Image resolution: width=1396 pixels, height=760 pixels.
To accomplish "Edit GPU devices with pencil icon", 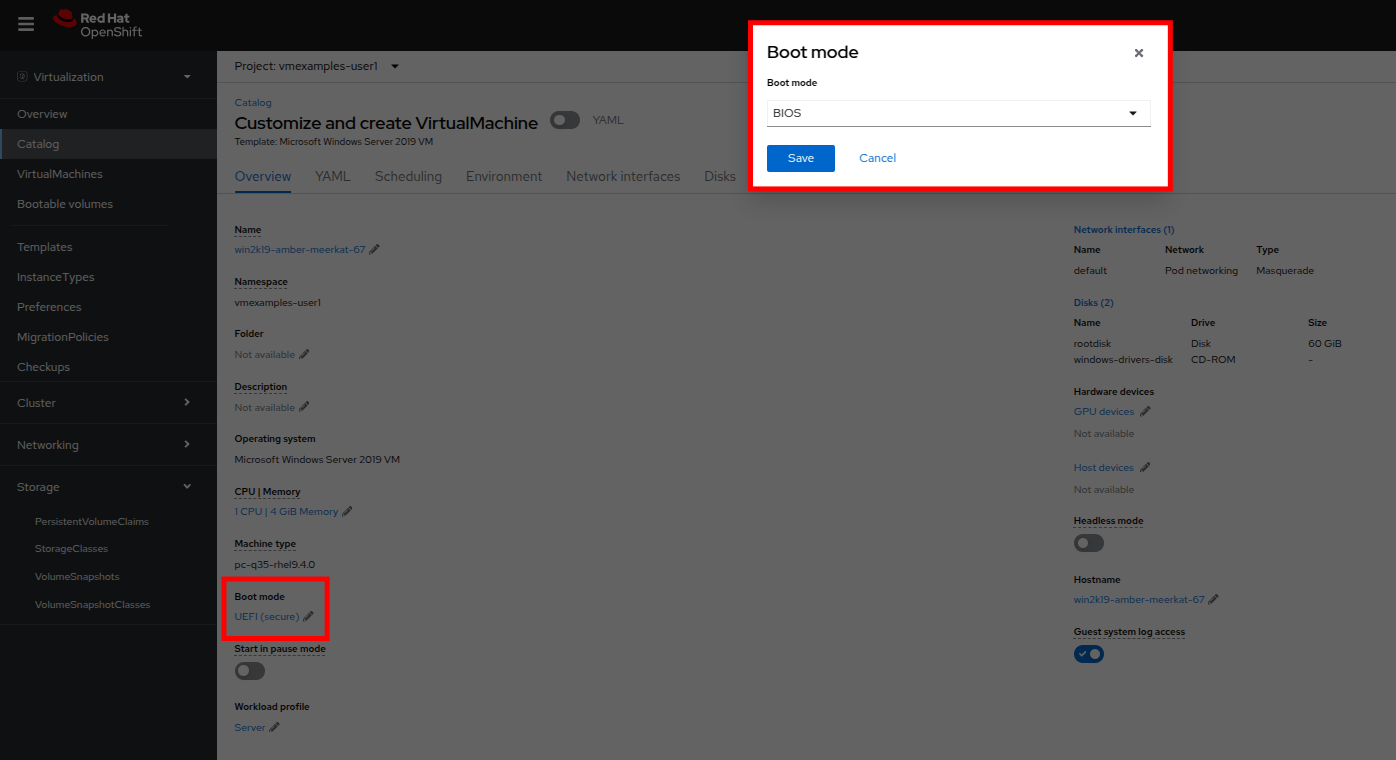I will 1145,412.
